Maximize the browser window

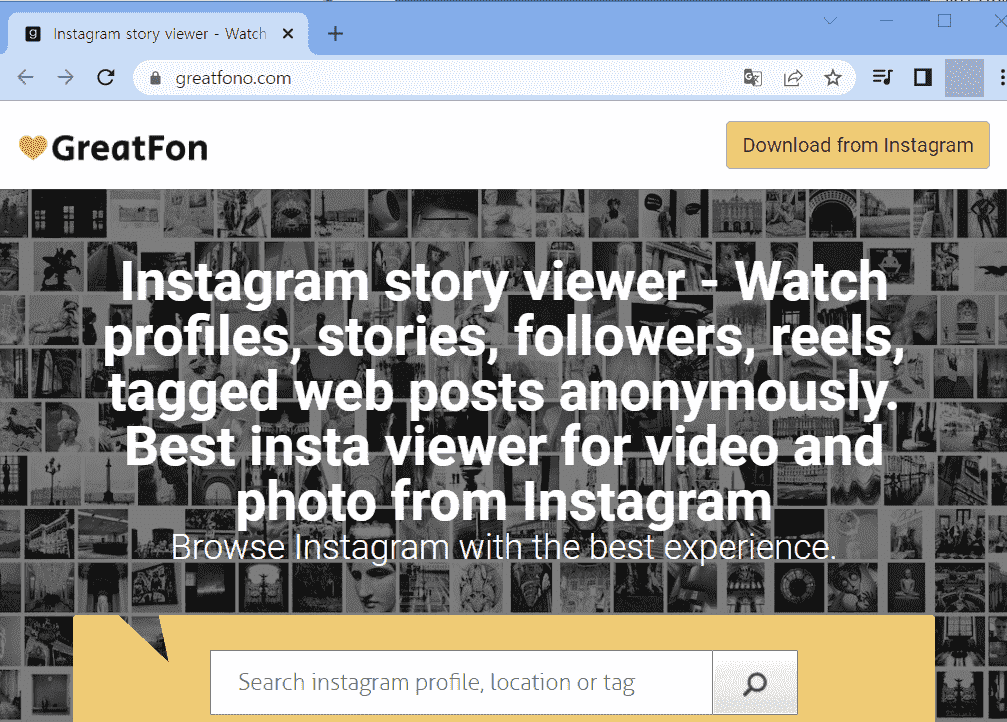tap(944, 21)
